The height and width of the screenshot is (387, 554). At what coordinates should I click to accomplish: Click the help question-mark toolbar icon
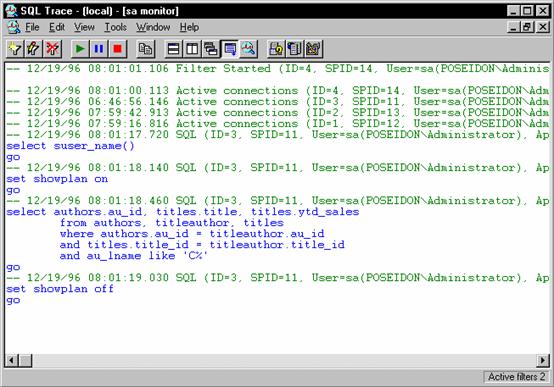point(276,49)
